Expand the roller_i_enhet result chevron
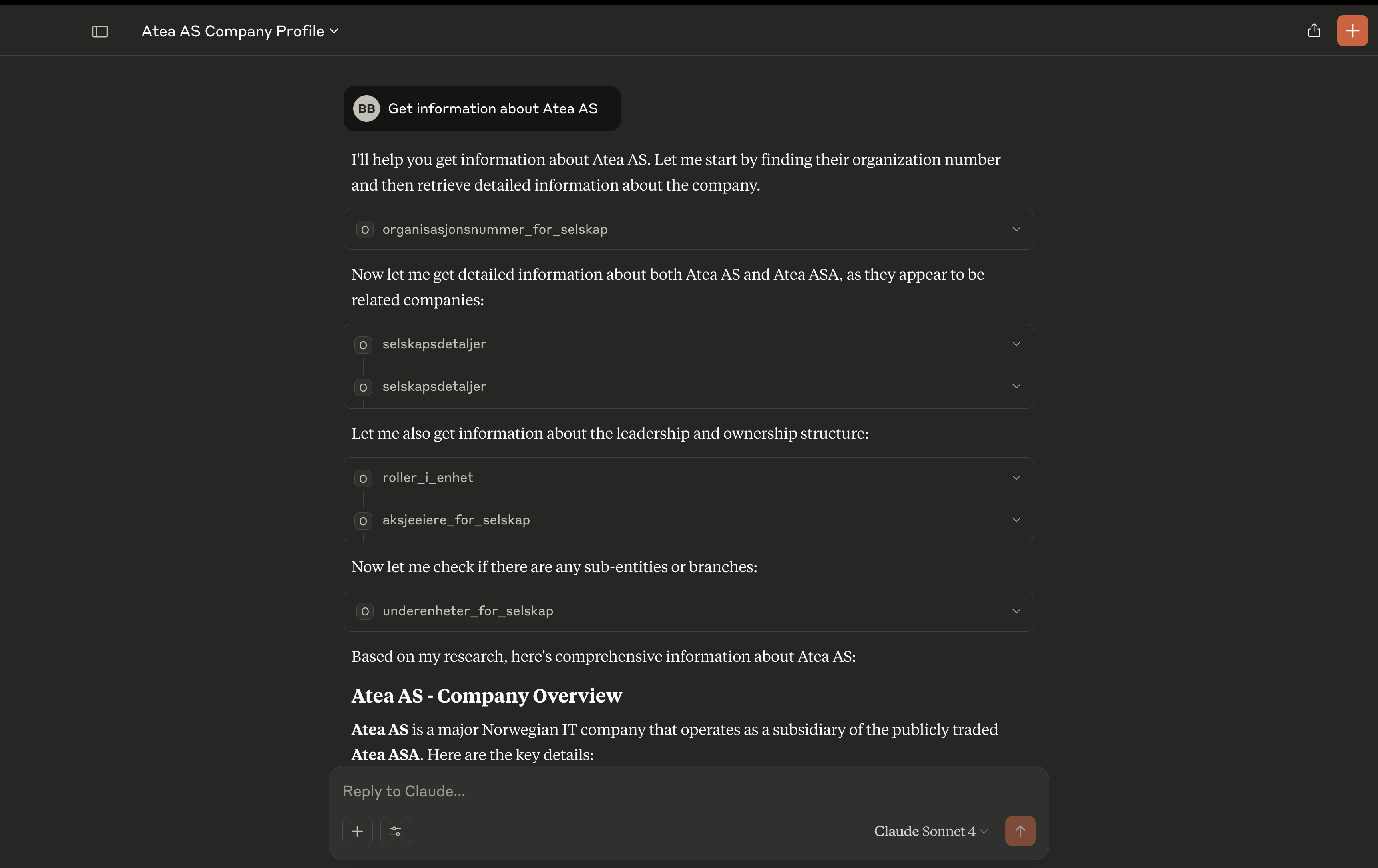The image size is (1378, 868). (x=1016, y=477)
